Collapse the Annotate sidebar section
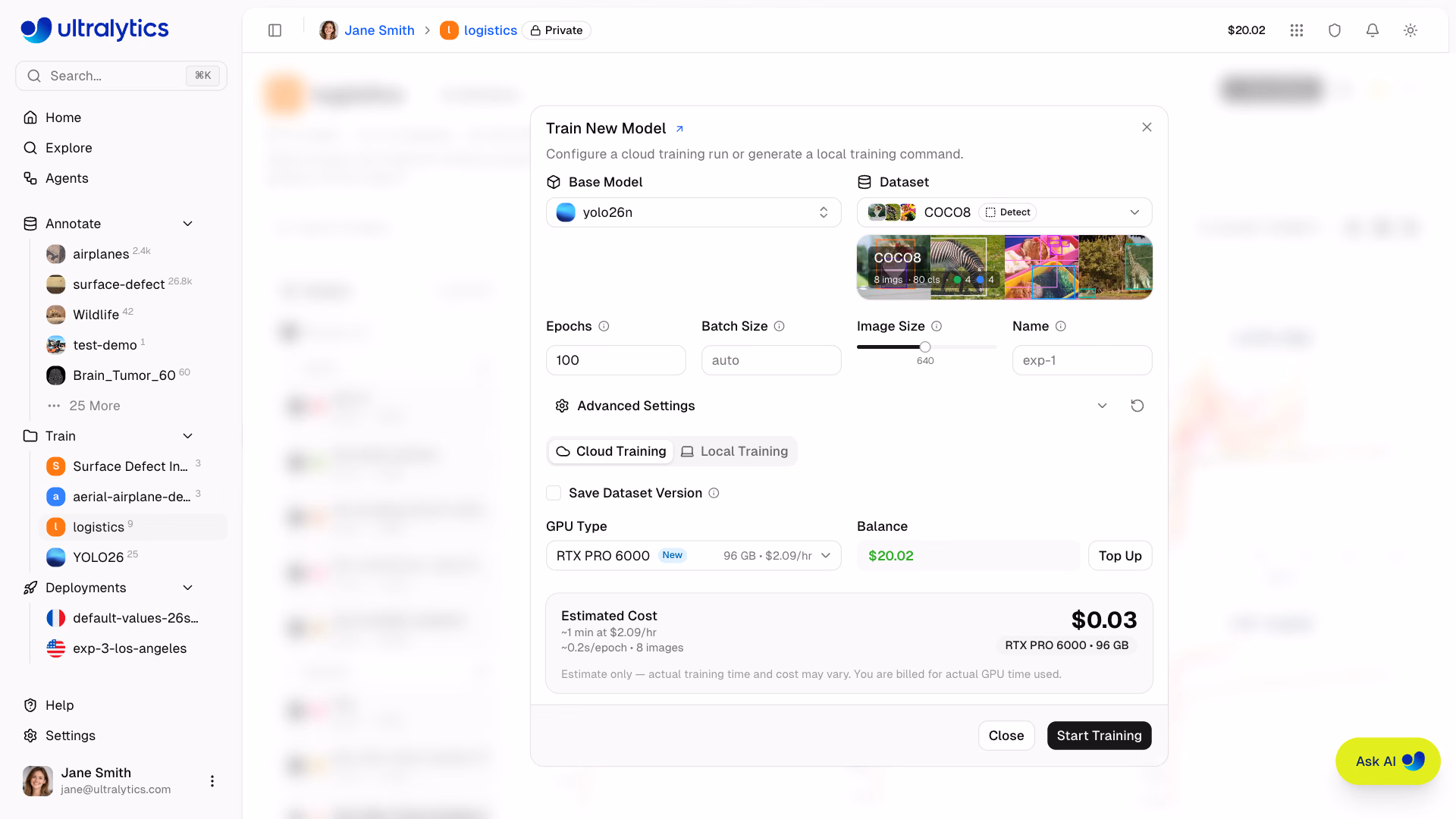 (x=187, y=224)
